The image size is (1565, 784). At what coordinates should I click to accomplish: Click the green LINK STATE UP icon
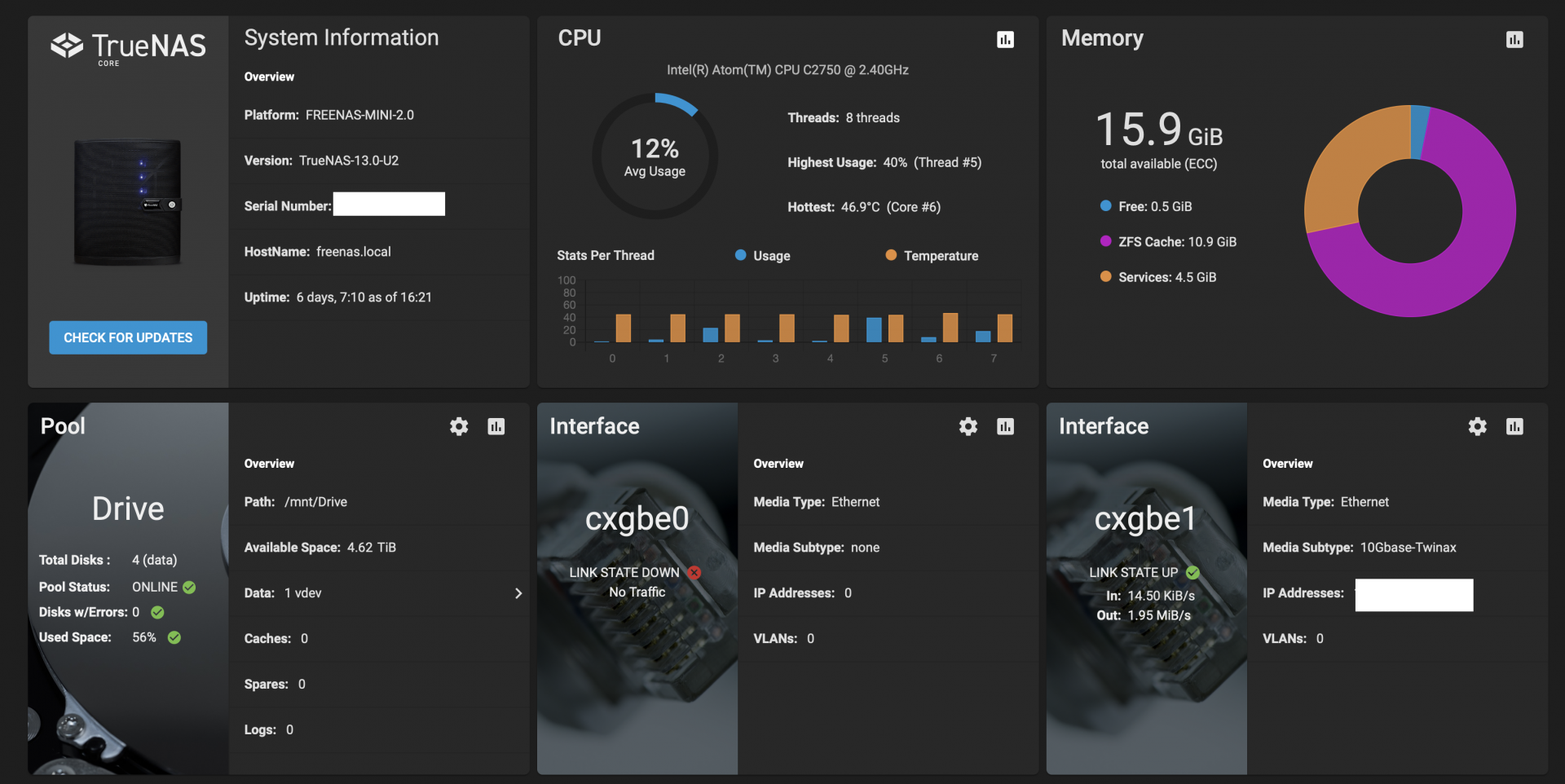point(1192,572)
